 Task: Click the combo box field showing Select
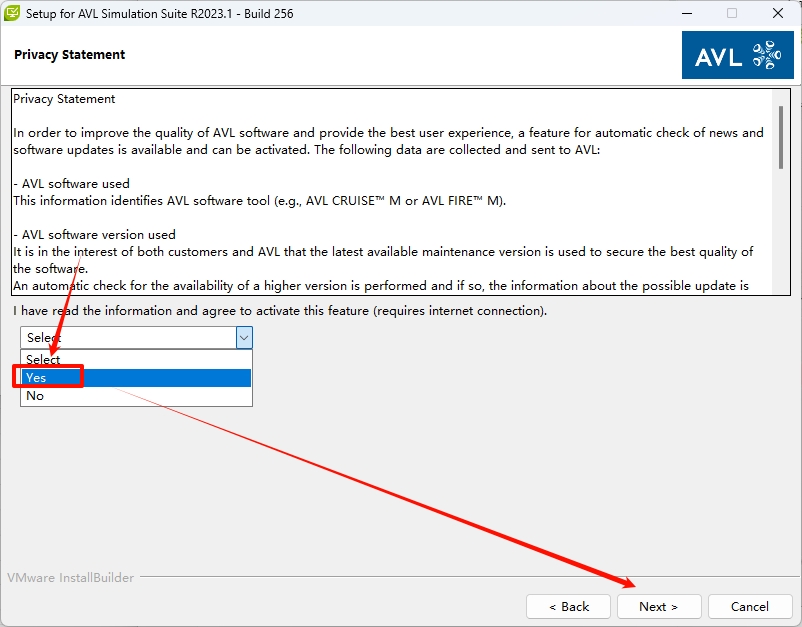point(127,338)
